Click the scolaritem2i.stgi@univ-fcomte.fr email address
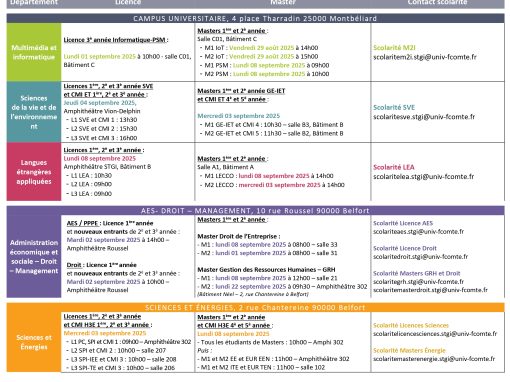The image size is (510, 382). (x=425, y=57)
